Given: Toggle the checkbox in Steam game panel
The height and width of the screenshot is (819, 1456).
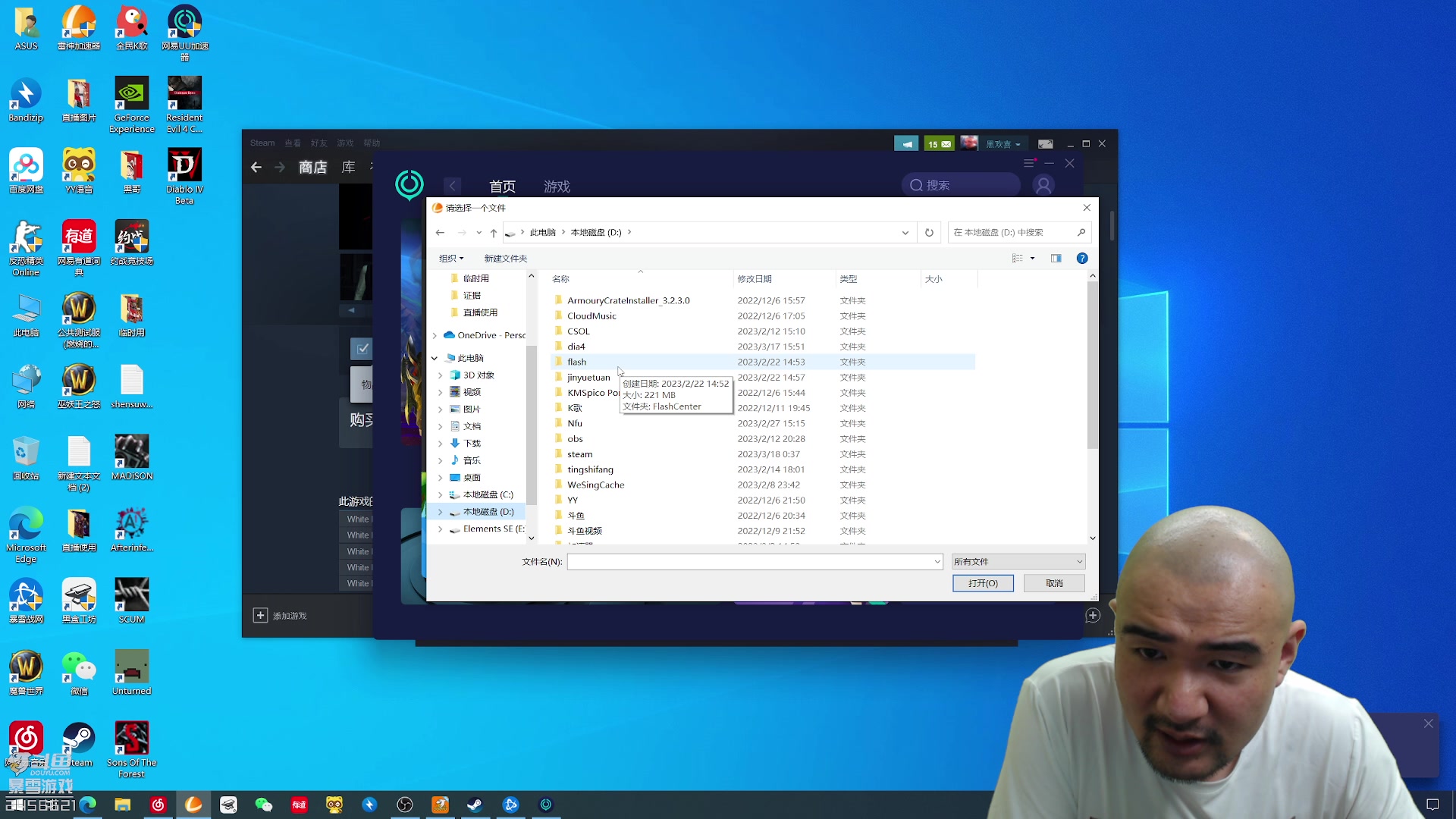Looking at the screenshot, I should pyautogui.click(x=362, y=349).
